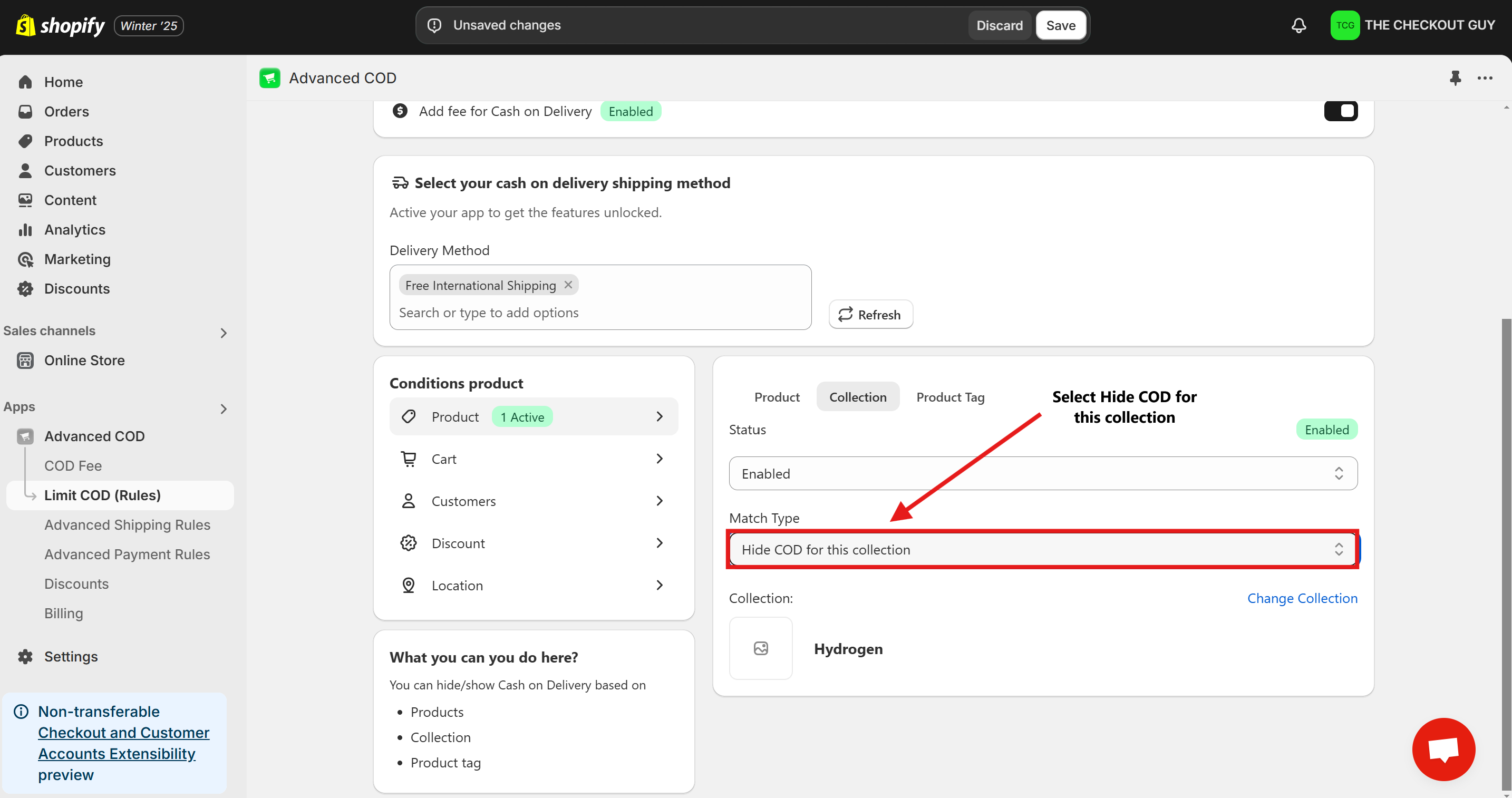Click the Settings gear icon

pyautogui.click(x=25, y=657)
